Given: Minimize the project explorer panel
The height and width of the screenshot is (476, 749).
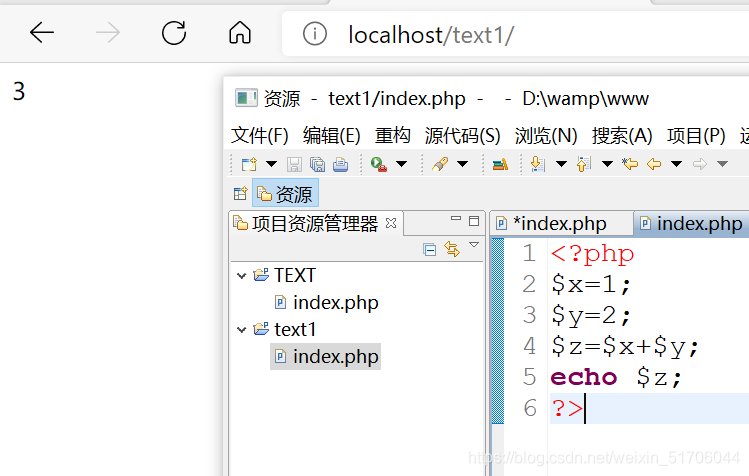Looking at the screenshot, I should pos(456,219).
